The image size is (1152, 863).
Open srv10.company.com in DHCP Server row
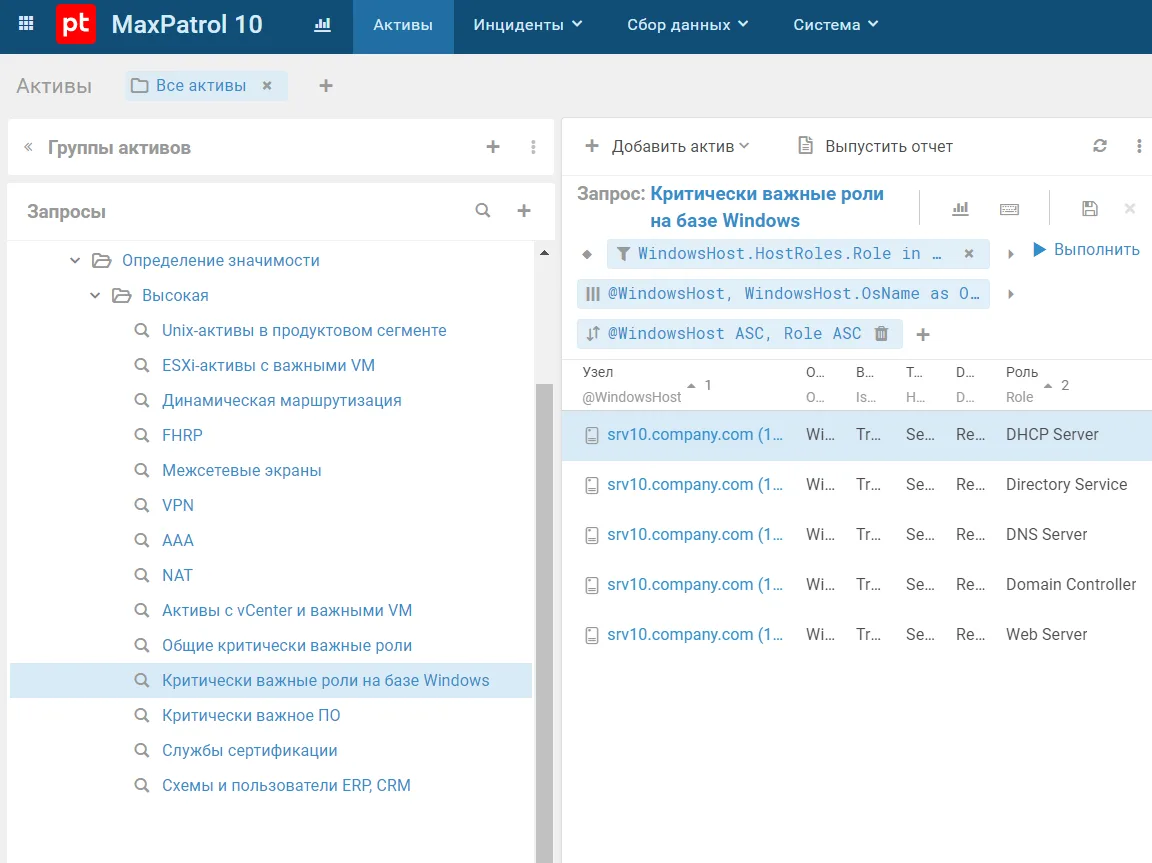tap(694, 435)
